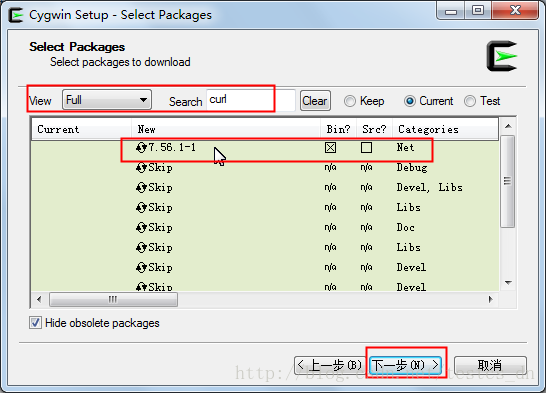Click the version text 7.56.1-1
Screen dimensions: 546x393
click(x=172, y=147)
